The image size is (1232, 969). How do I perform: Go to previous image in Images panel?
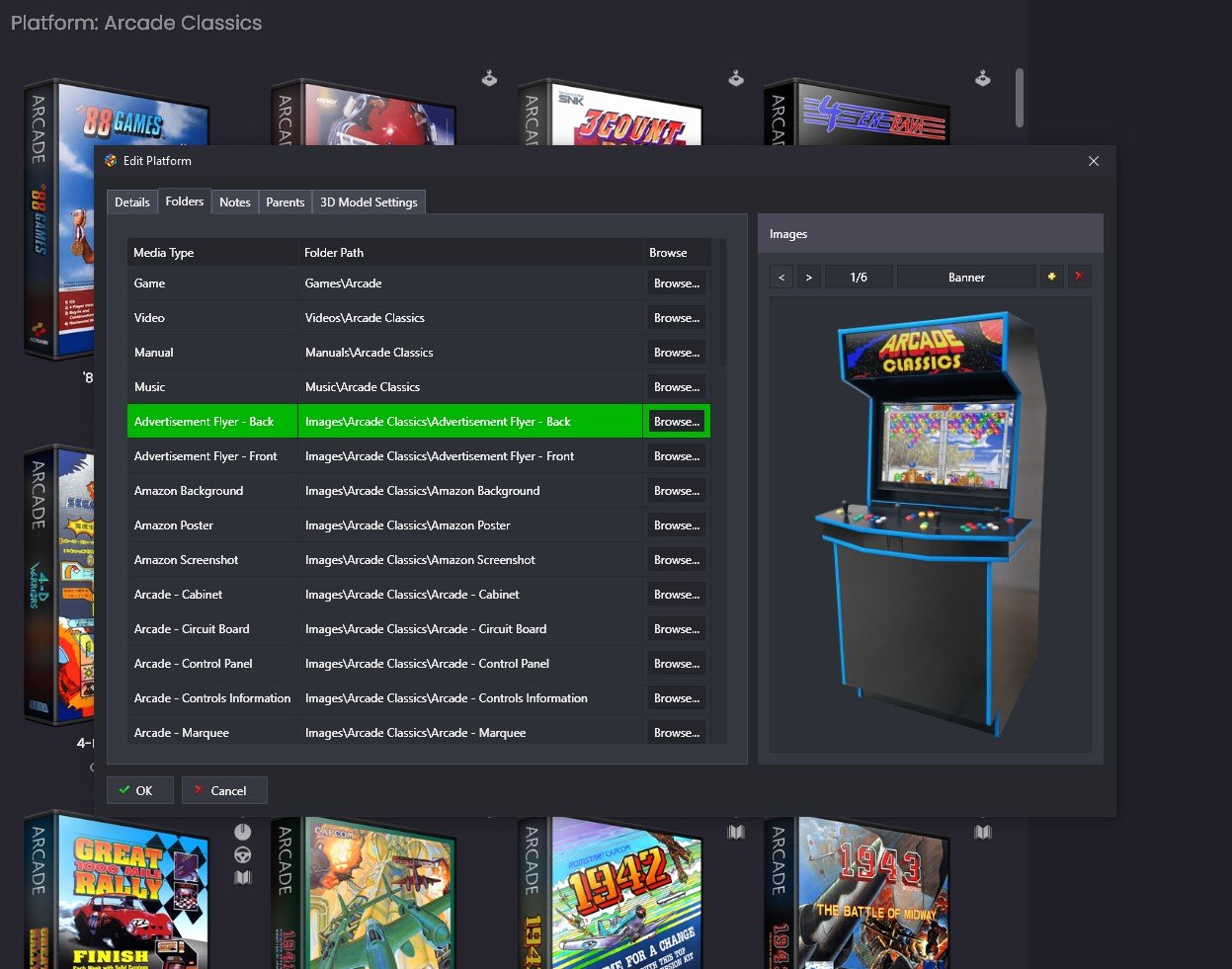[781, 278]
